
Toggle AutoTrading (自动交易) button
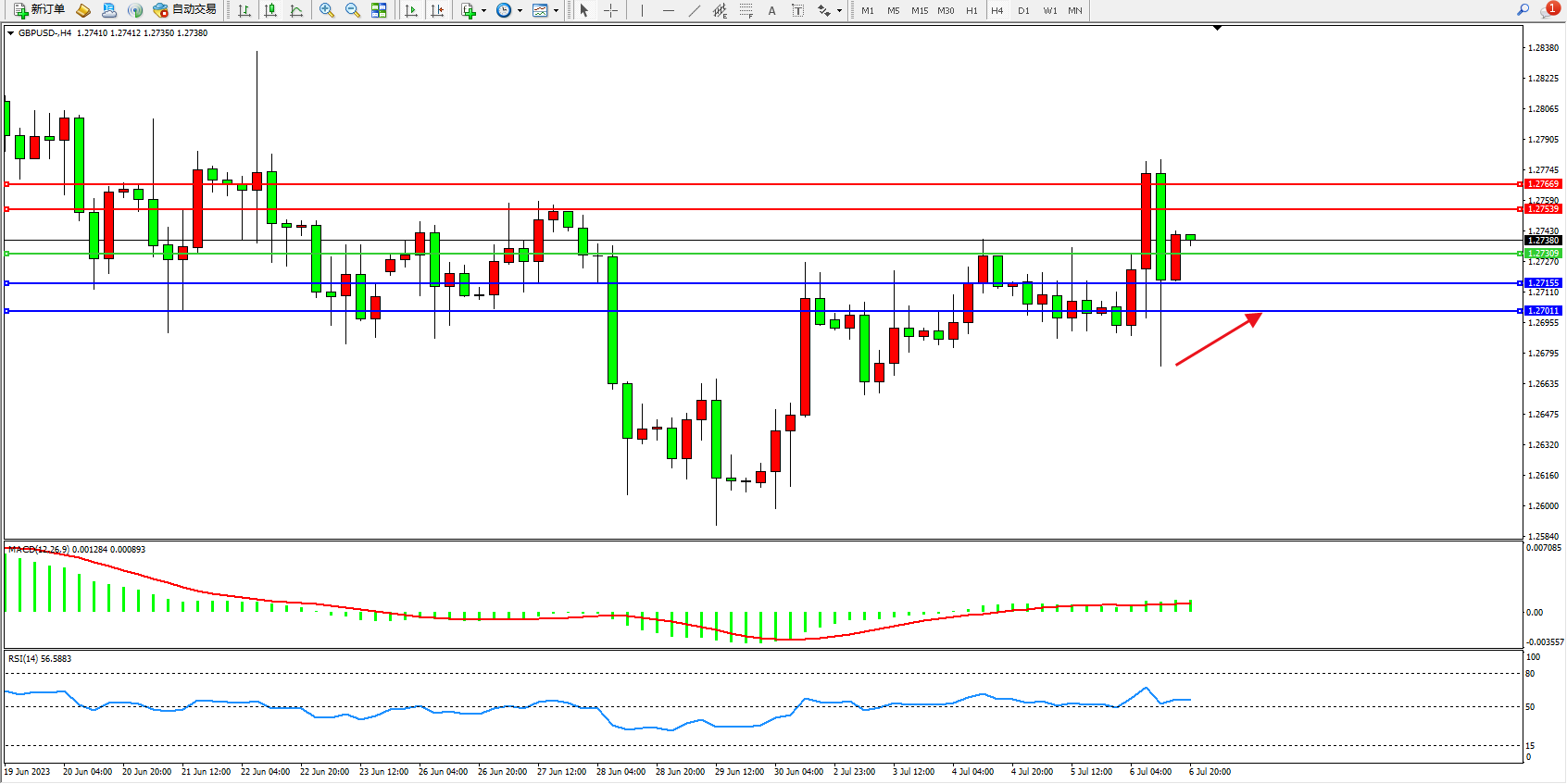(x=184, y=10)
